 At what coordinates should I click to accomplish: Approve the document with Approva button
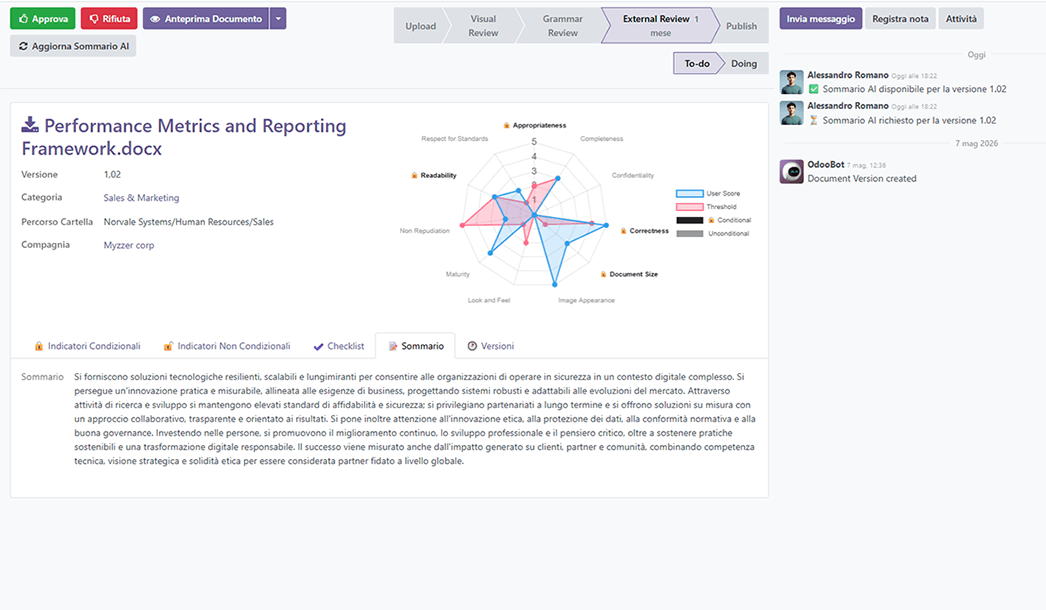[43, 19]
